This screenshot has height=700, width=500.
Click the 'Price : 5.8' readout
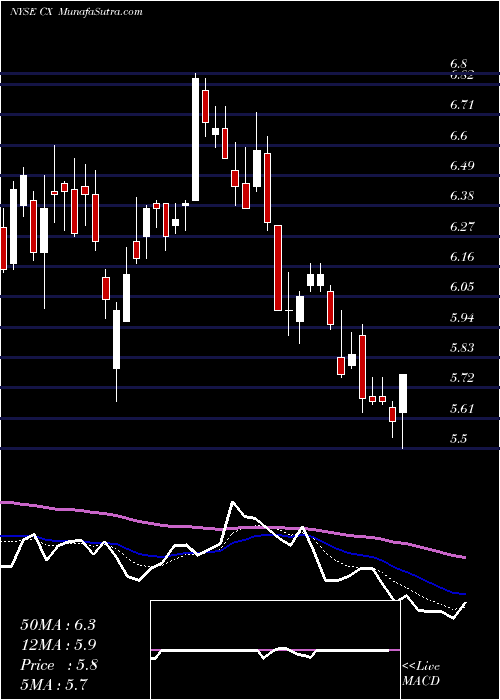[58, 665]
